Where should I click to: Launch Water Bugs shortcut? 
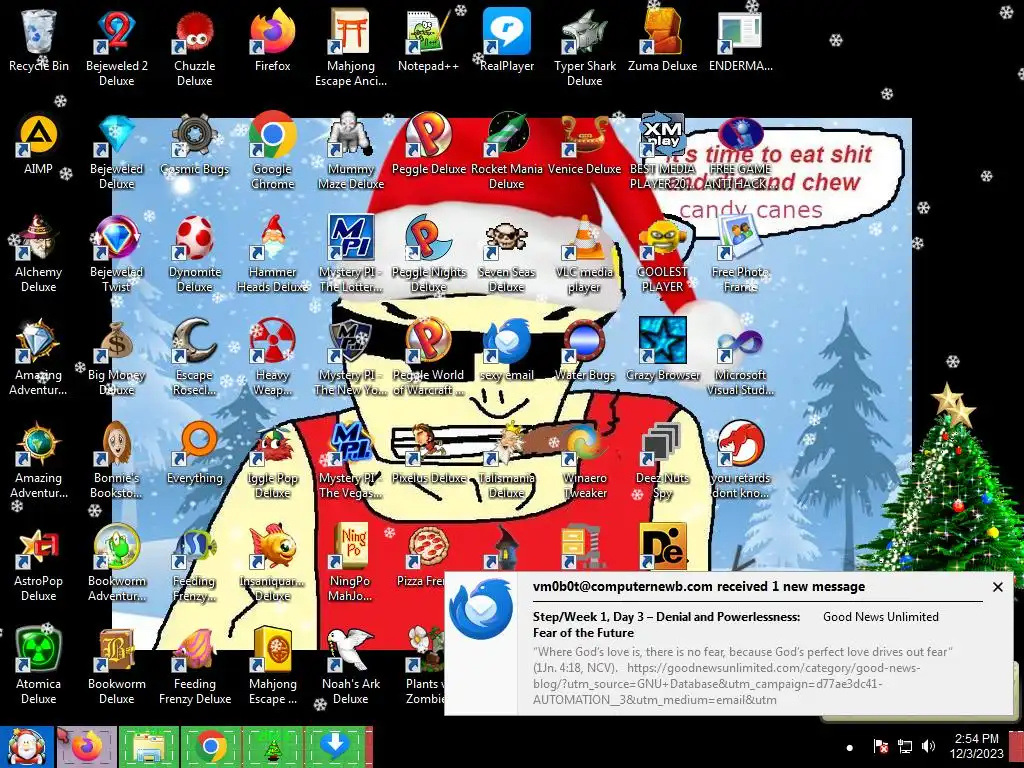tap(584, 349)
